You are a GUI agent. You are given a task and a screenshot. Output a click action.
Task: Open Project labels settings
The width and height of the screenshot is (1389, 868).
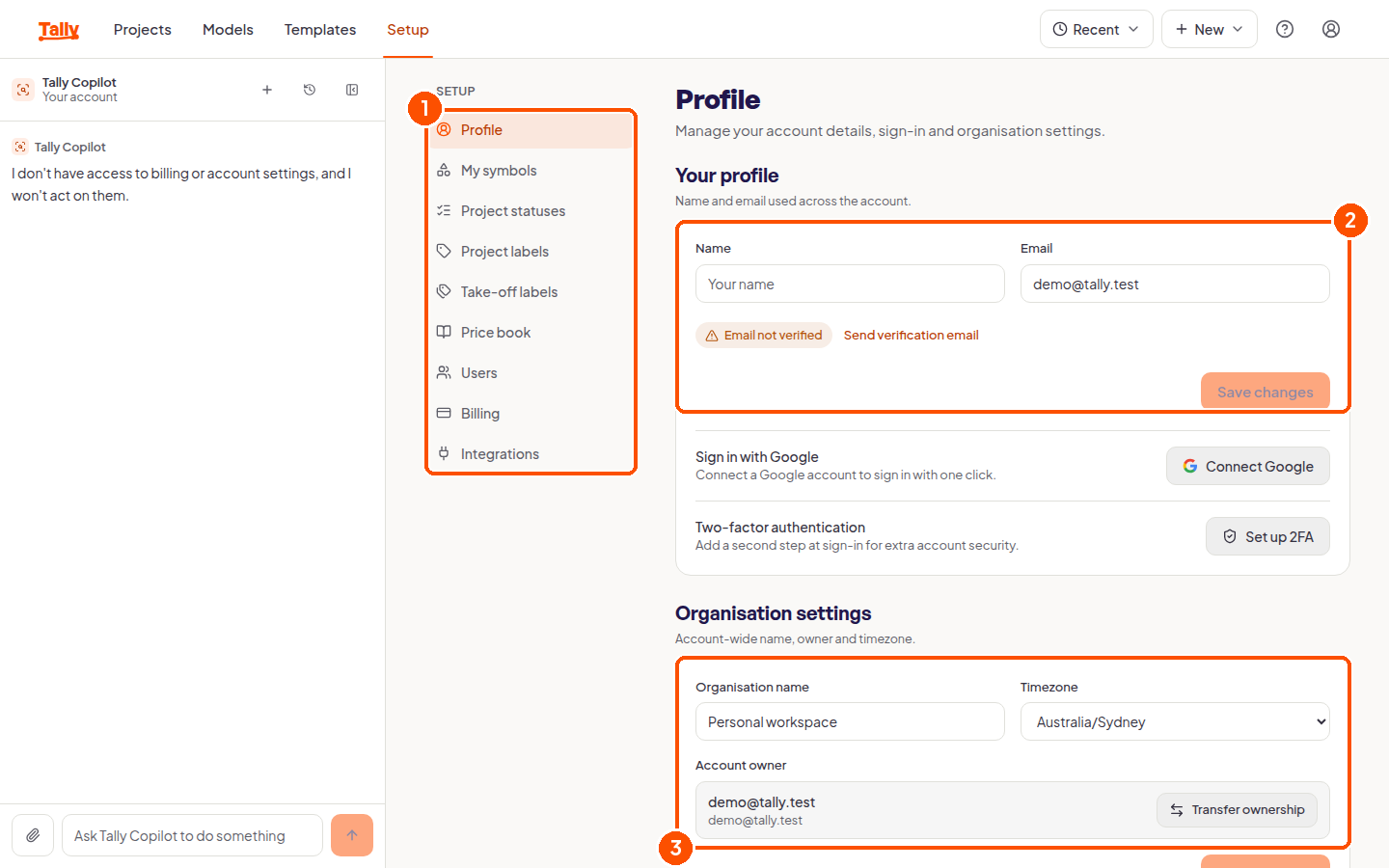pyautogui.click(x=531, y=252)
